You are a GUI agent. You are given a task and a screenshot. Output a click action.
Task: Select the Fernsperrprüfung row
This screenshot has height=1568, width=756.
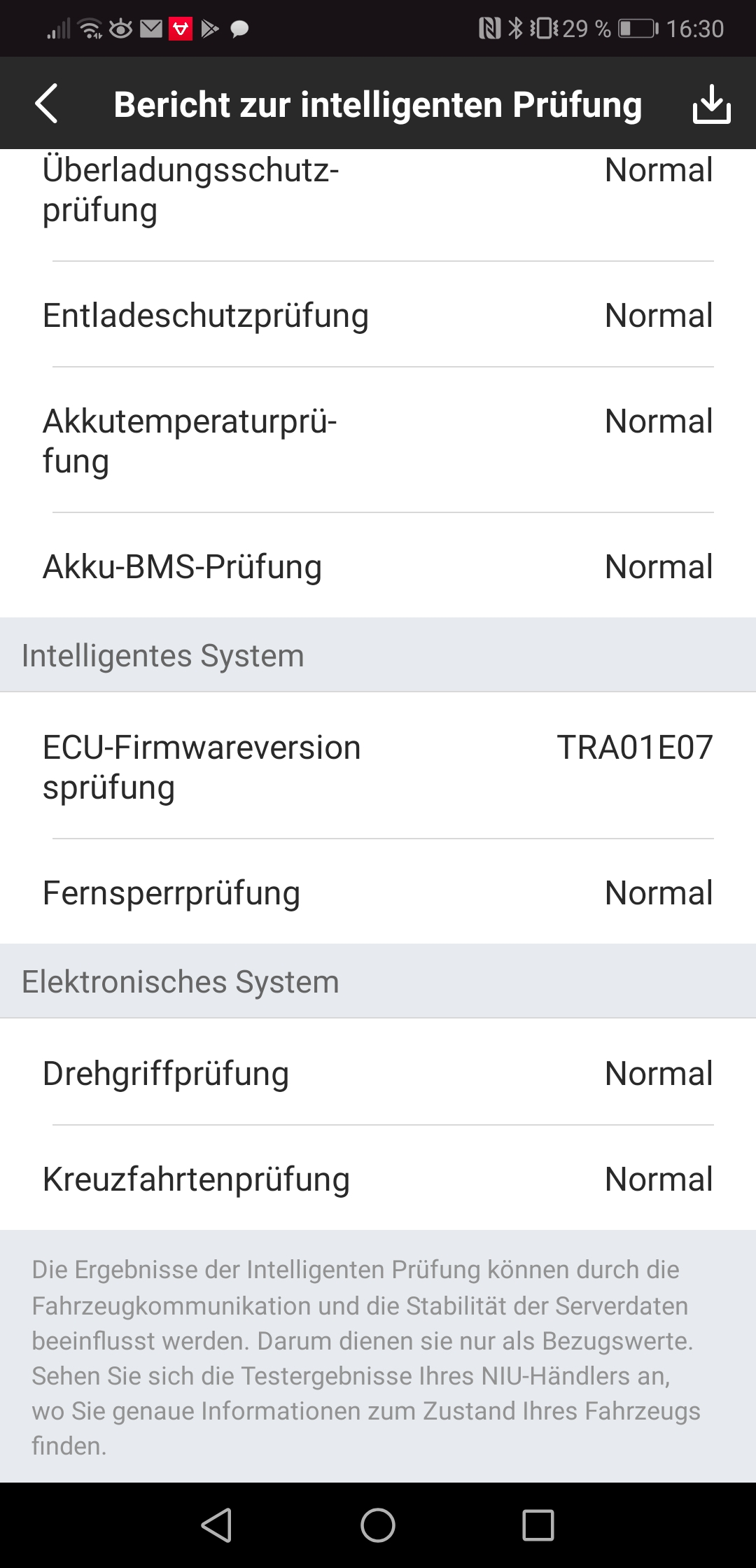point(378,892)
